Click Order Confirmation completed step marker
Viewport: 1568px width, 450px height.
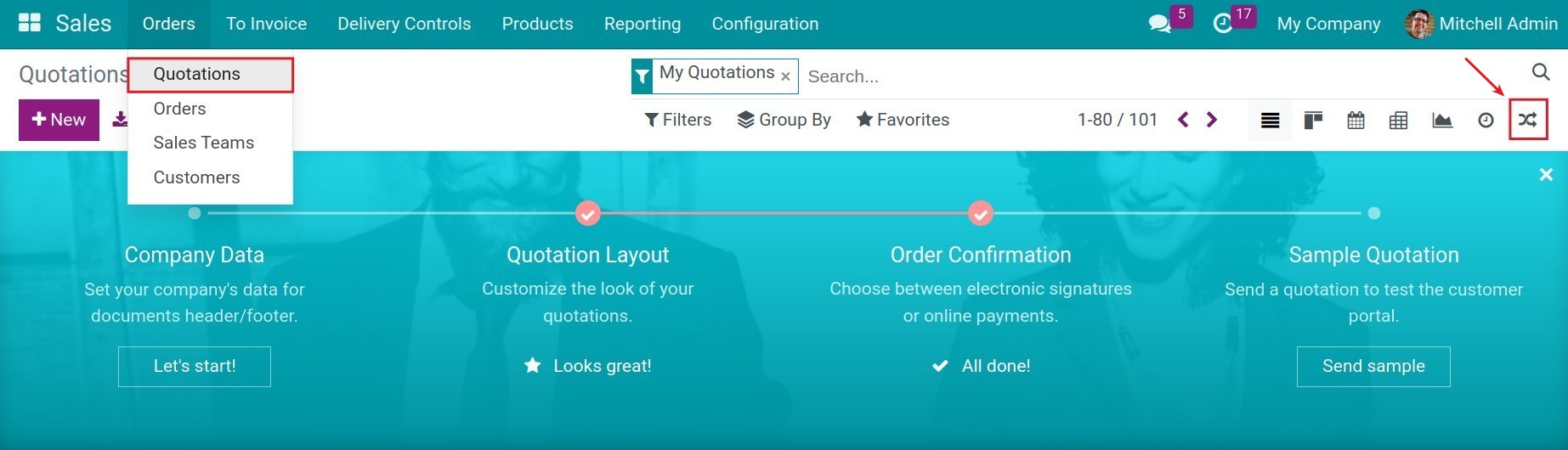(981, 213)
